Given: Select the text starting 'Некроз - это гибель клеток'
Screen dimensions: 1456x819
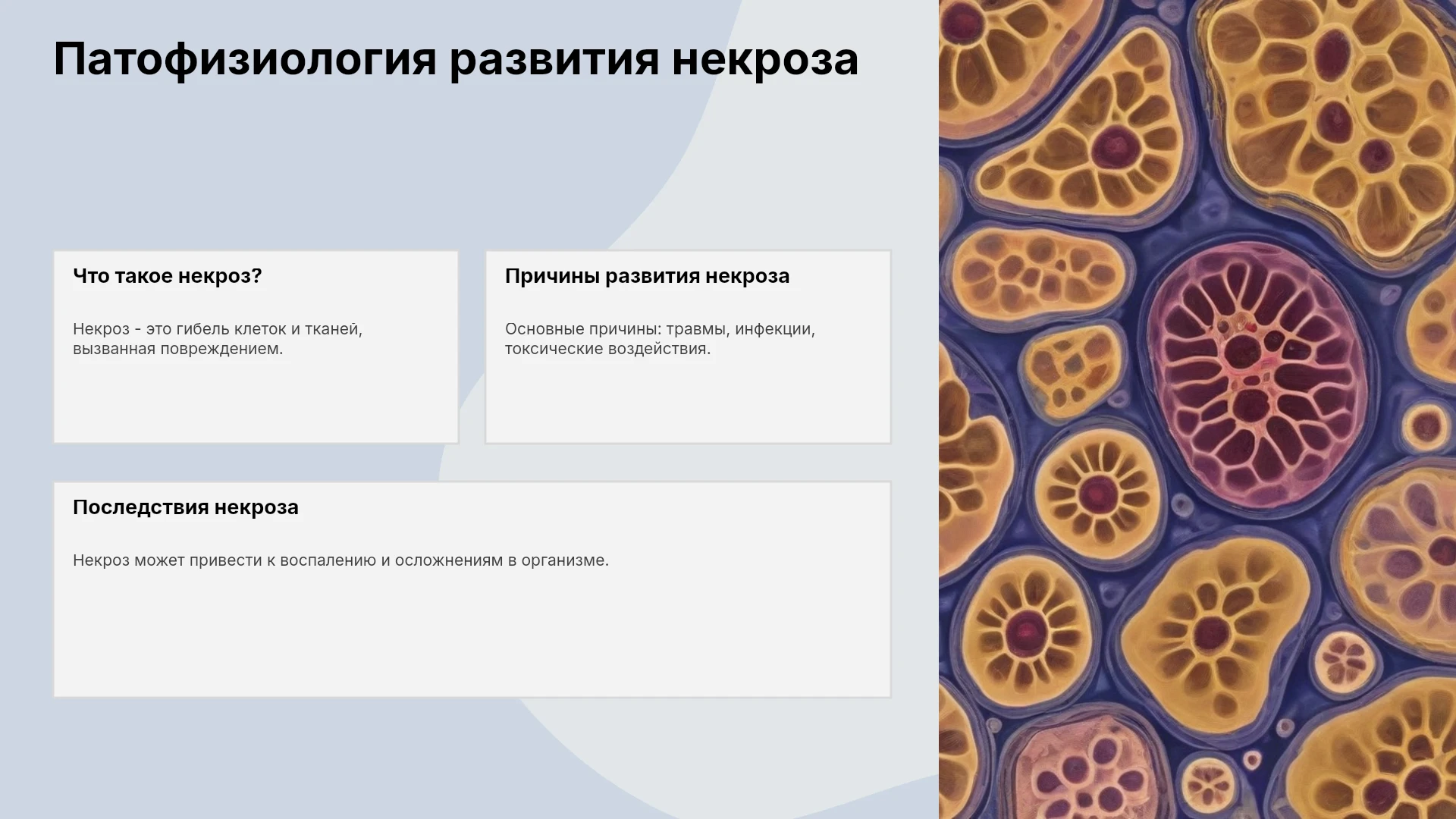Looking at the screenshot, I should click(x=218, y=339).
